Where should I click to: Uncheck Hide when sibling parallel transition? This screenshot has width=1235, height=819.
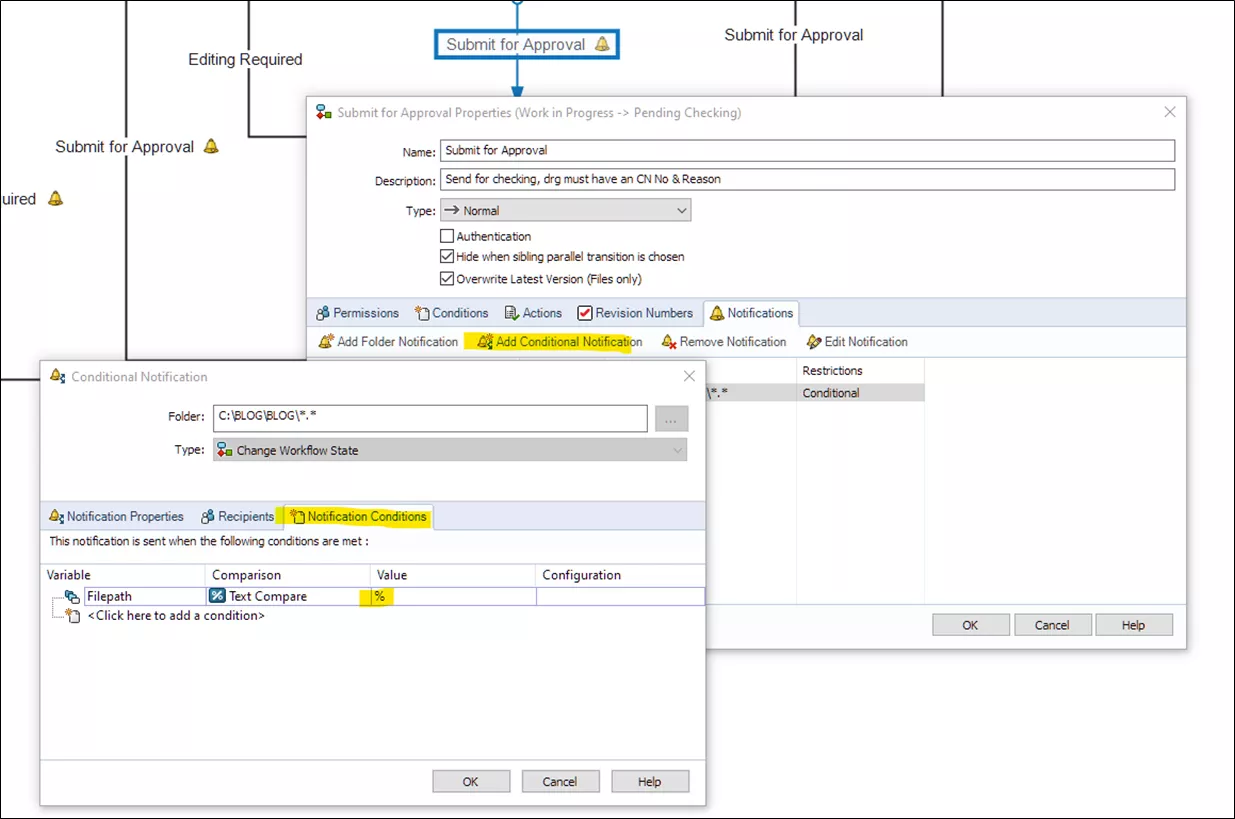coord(447,257)
